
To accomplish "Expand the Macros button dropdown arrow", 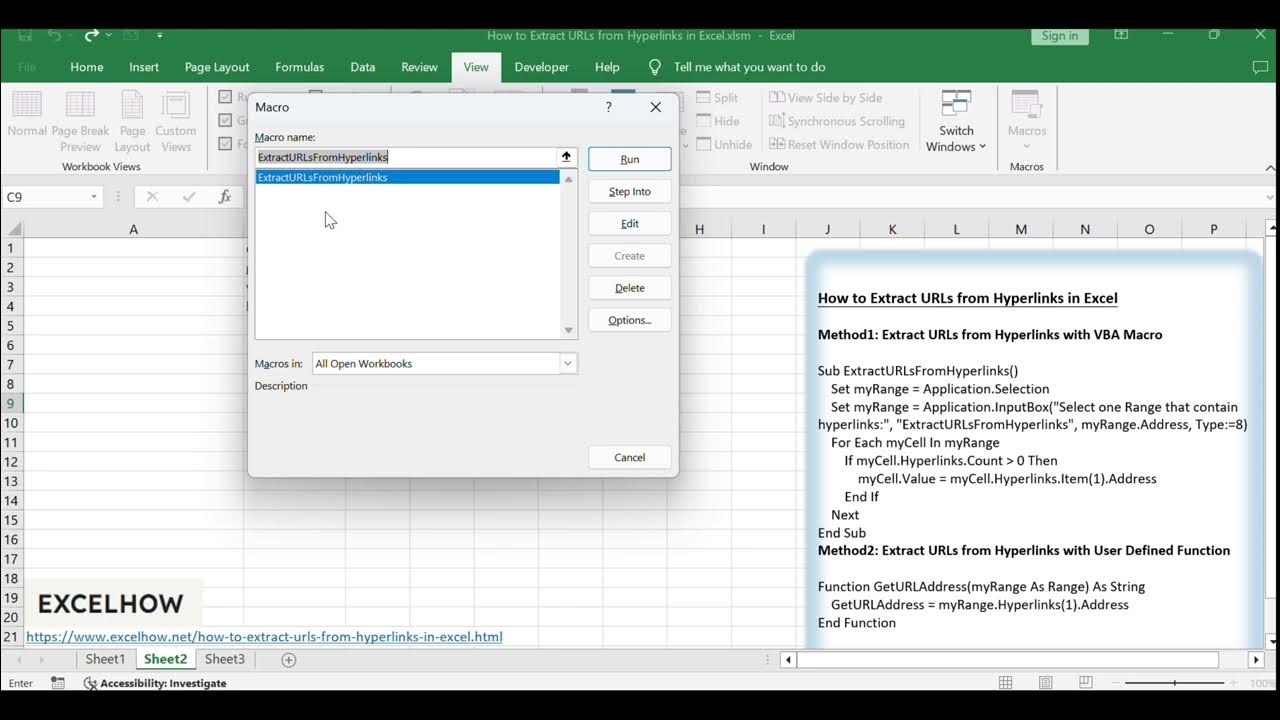I will (1027, 146).
